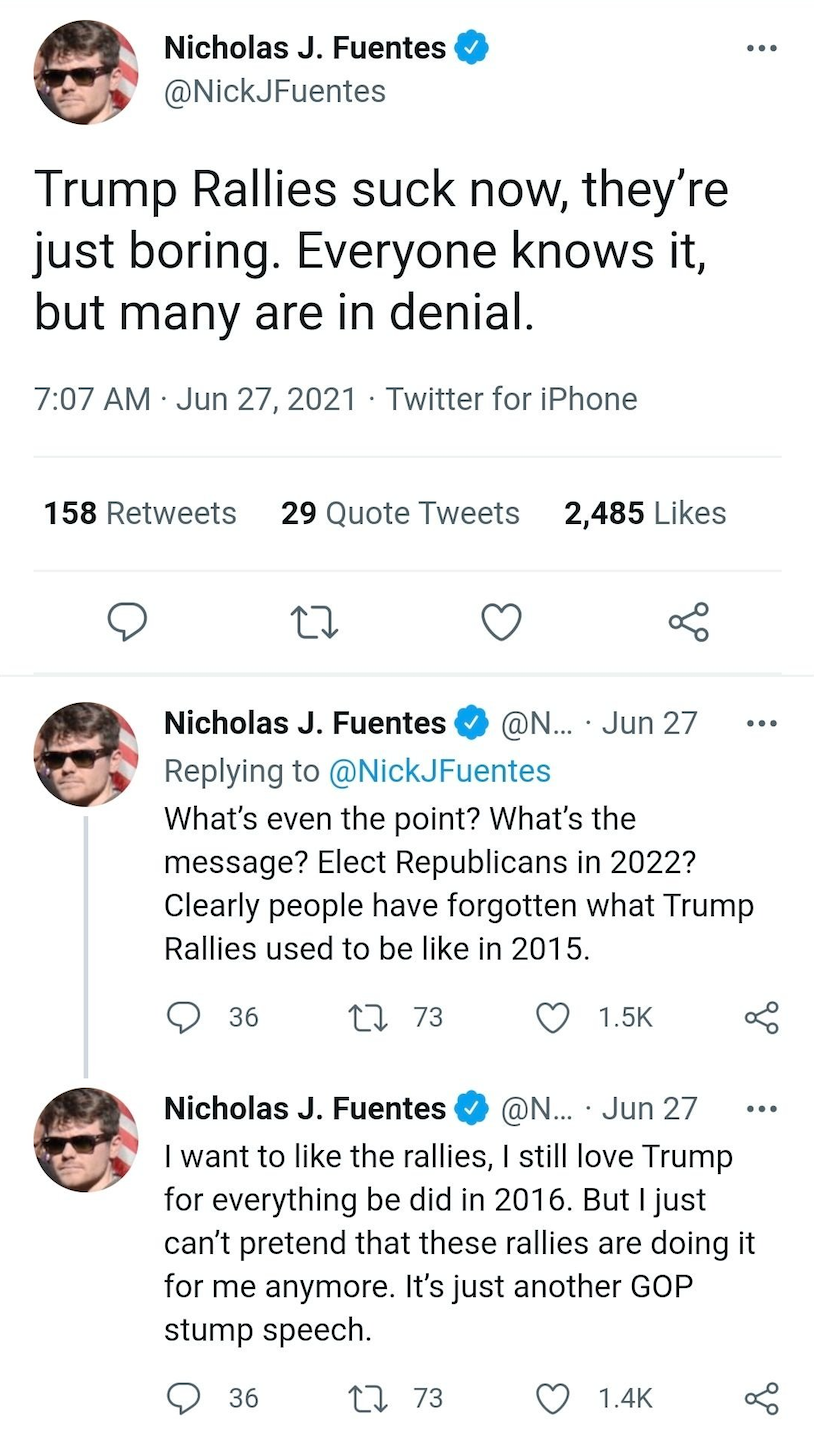Retweet the main tweet
Screen dimensions: 814x1434
(x=314, y=621)
